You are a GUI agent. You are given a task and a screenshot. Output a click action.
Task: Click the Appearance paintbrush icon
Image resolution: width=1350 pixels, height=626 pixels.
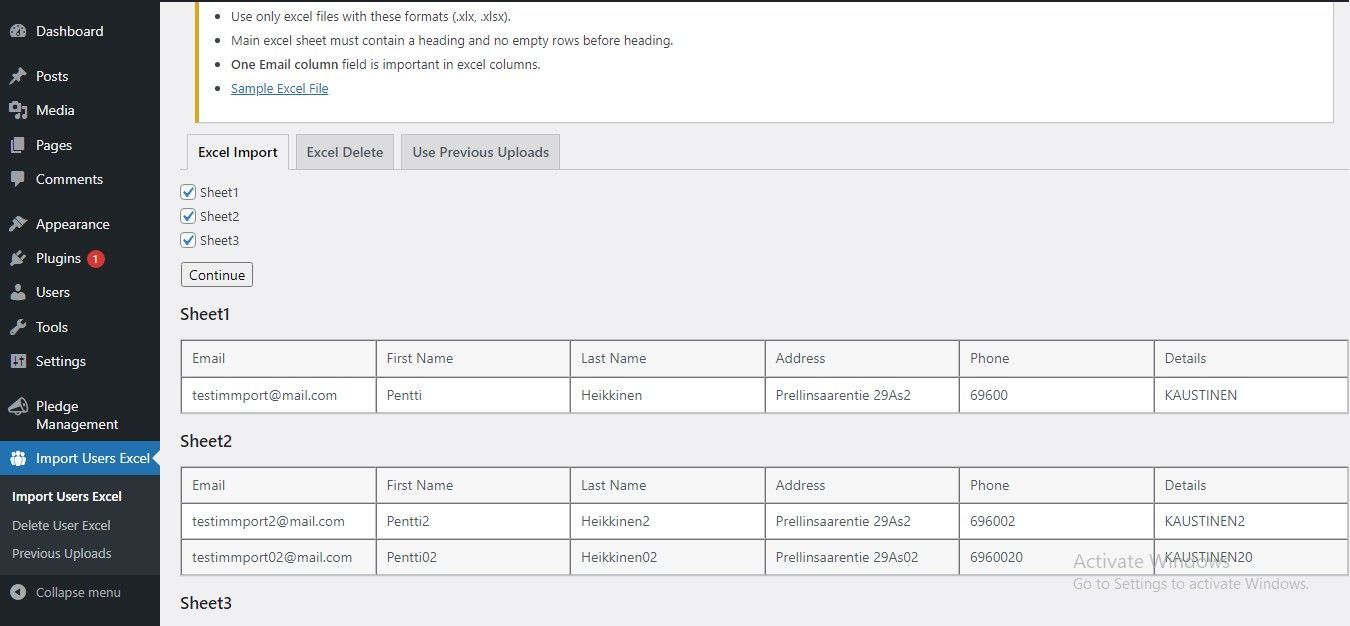coord(18,224)
